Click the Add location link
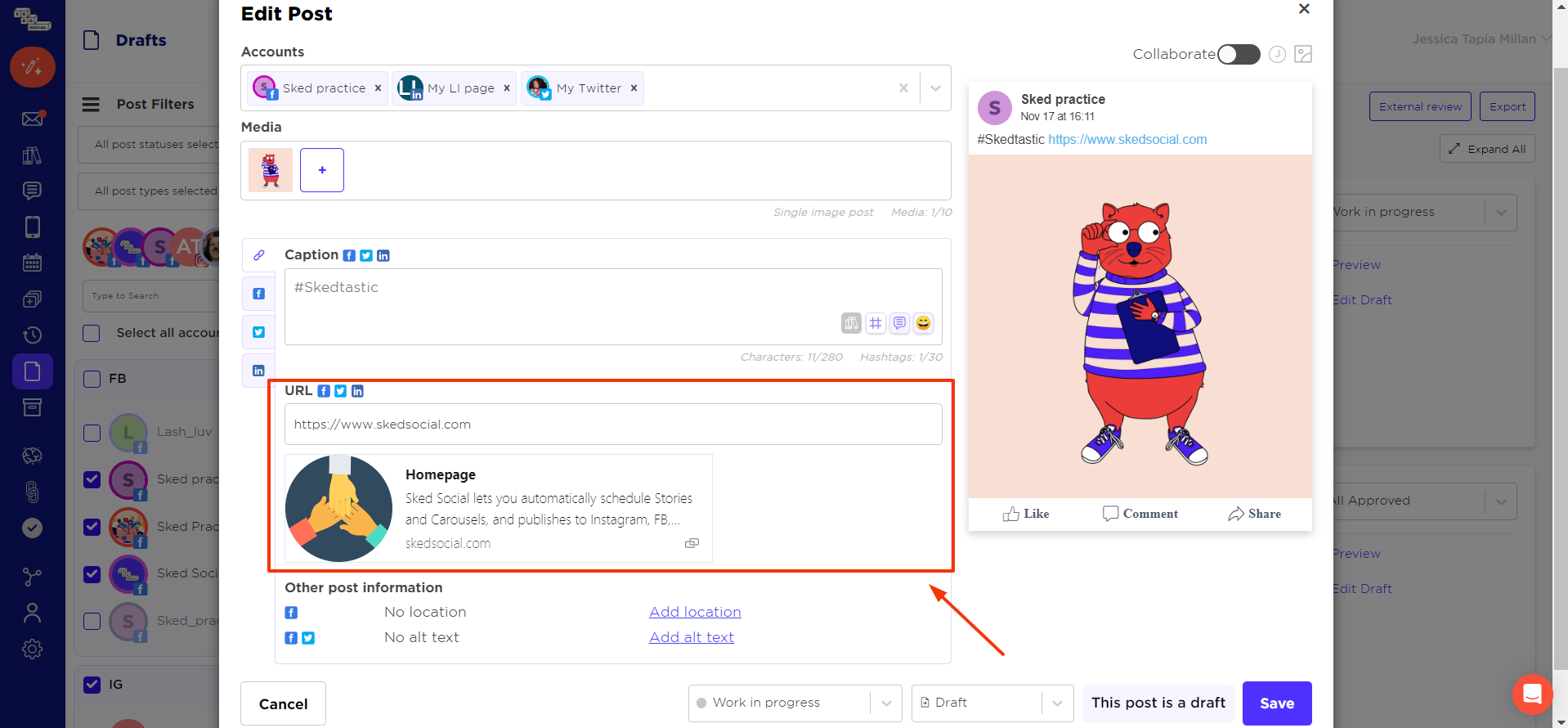This screenshot has width=1568, height=728. click(x=695, y=612)
